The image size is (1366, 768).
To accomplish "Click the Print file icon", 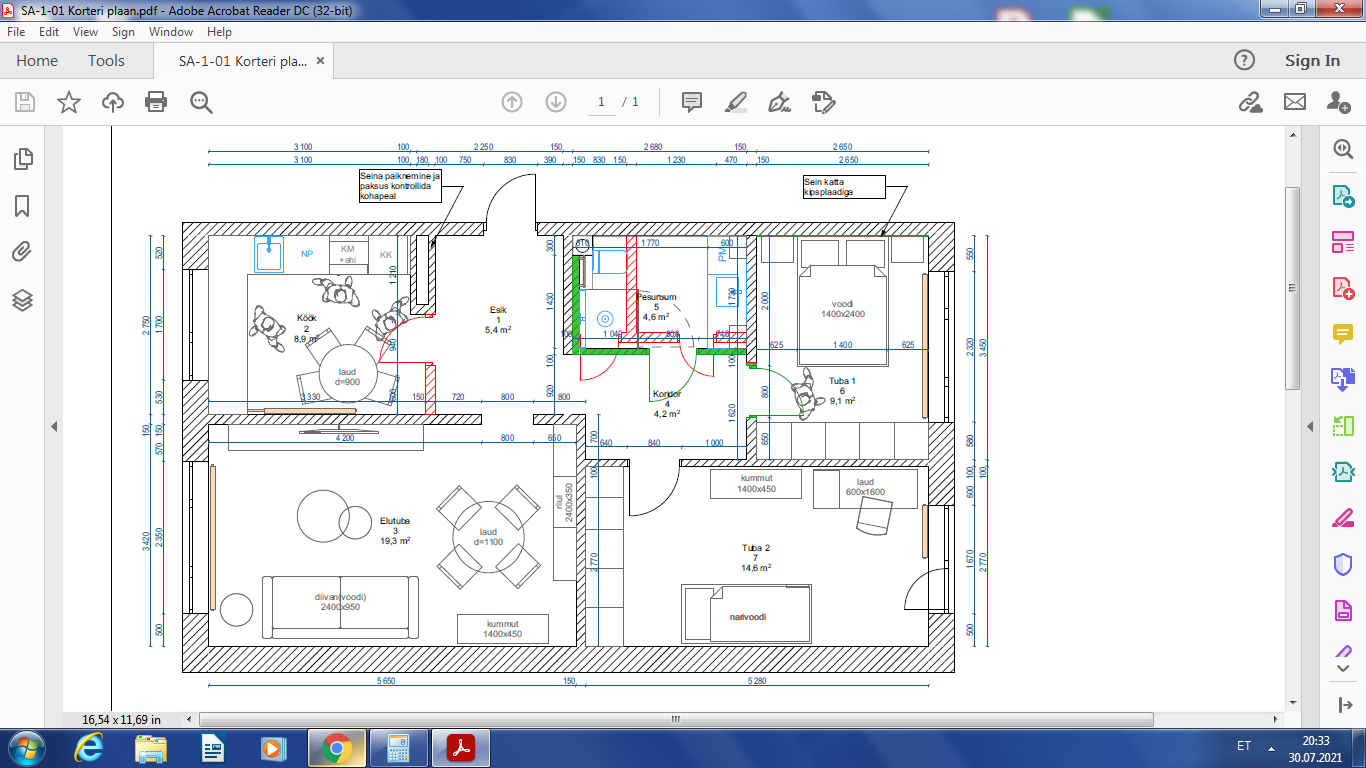I will [156, 102].
